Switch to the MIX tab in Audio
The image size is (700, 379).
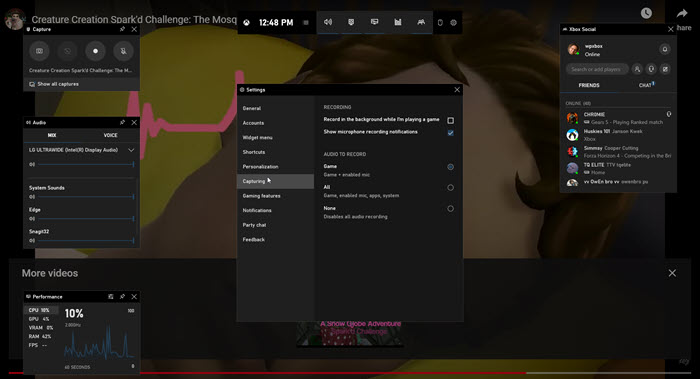(x=52, y=135)
